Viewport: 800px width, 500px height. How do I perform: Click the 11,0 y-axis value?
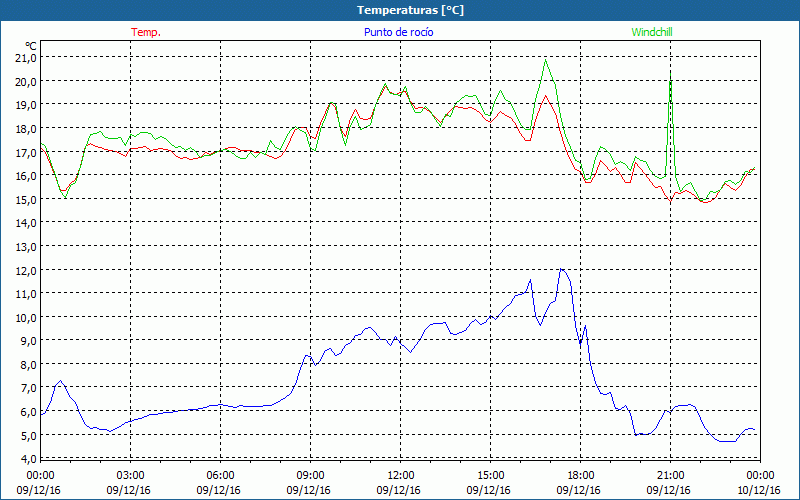coord(26,294)
